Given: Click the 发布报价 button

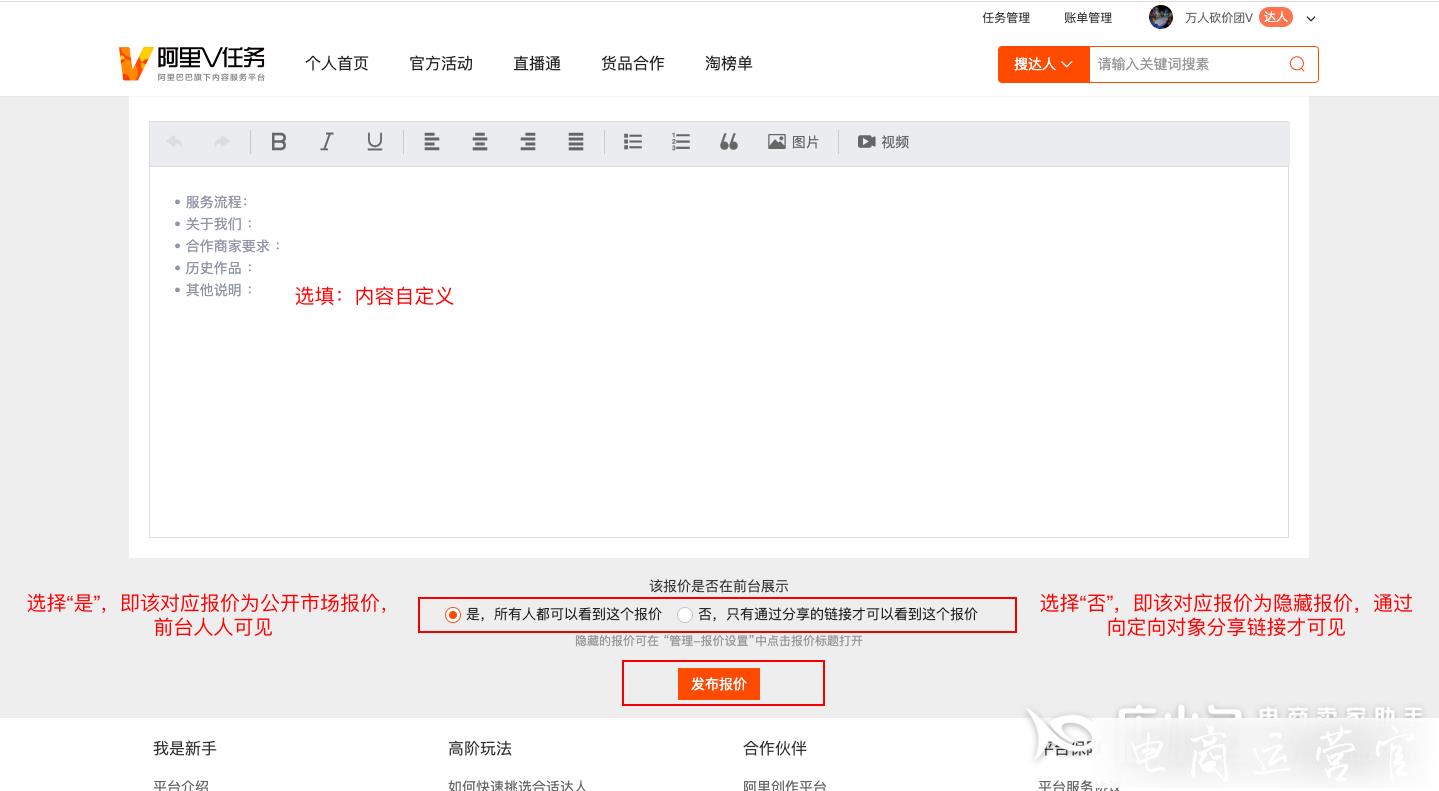Looking at the screenshot, I should click(719, 684).
